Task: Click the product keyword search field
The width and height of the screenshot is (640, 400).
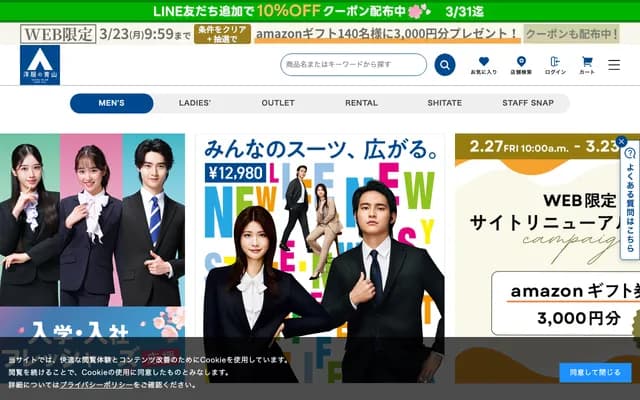Action: [x=350, y=65]
